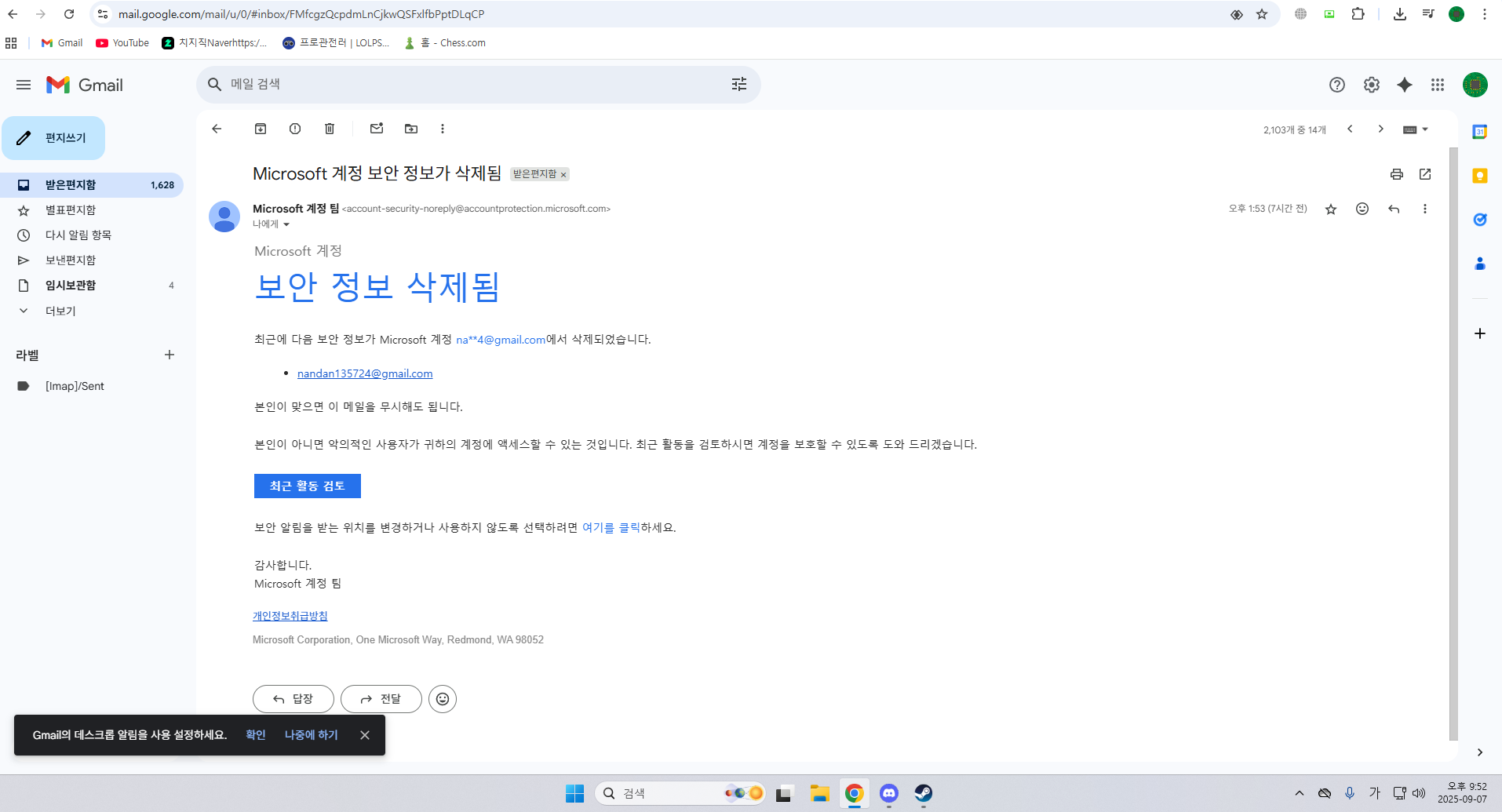The width and height of the screenshot is (1502, 812).
Task: Open Windows Start menu
Action: tap(575, 794)
